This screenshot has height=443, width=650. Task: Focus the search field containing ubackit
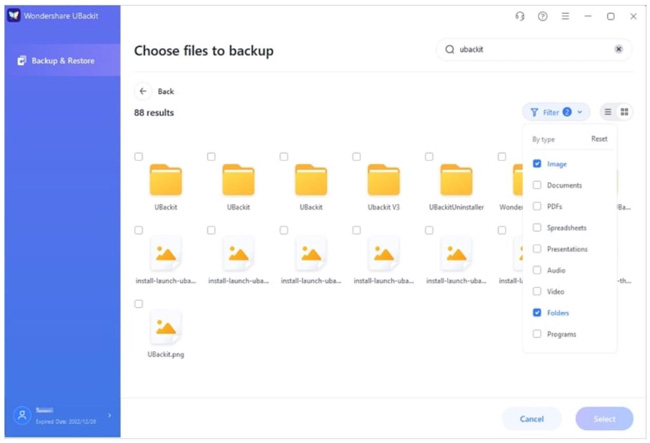click(534, 50)
